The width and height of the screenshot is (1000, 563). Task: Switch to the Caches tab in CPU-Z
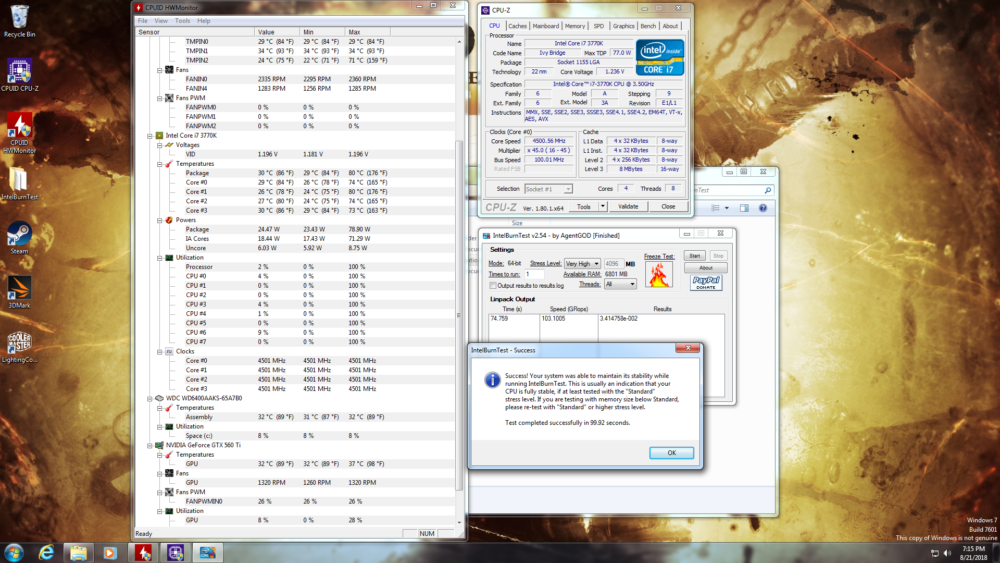pyautogui.click(x=517, y=26)
